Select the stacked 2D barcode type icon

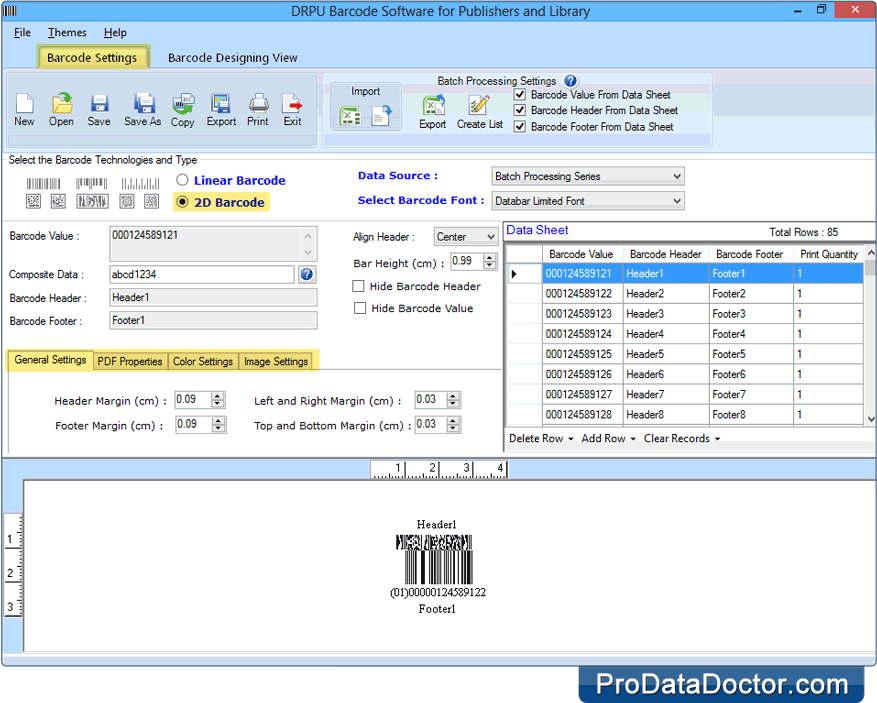(x=92, y=201)
